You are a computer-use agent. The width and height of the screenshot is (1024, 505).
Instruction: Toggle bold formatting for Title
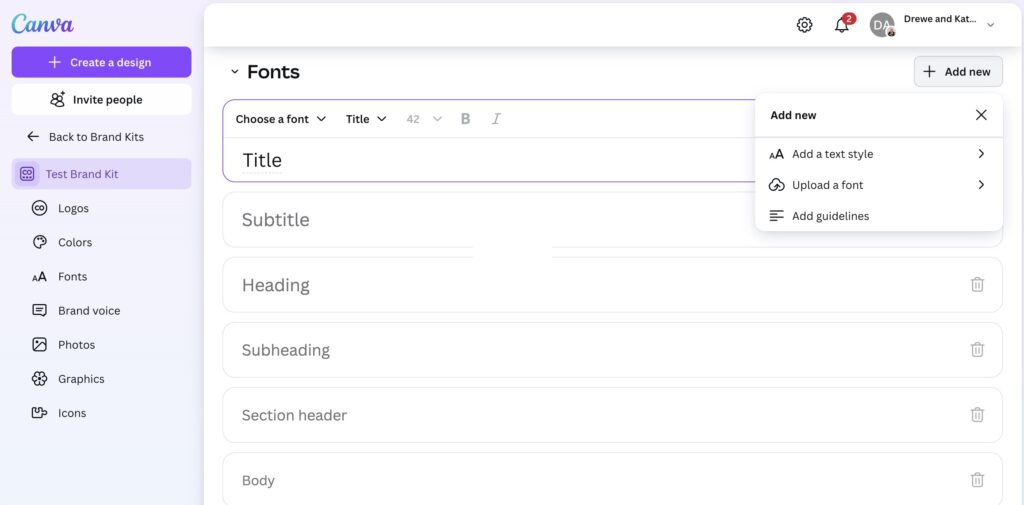tap(465, 119)
